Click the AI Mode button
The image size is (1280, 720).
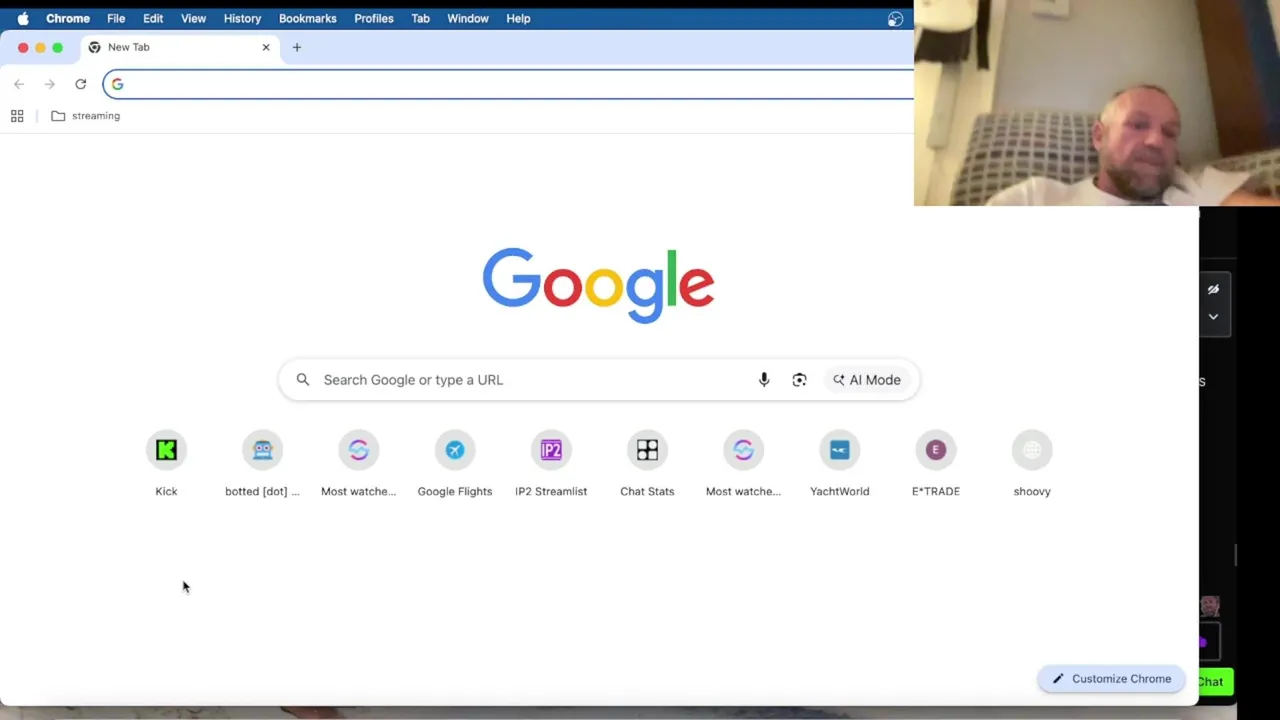click(x=867, y=380)
